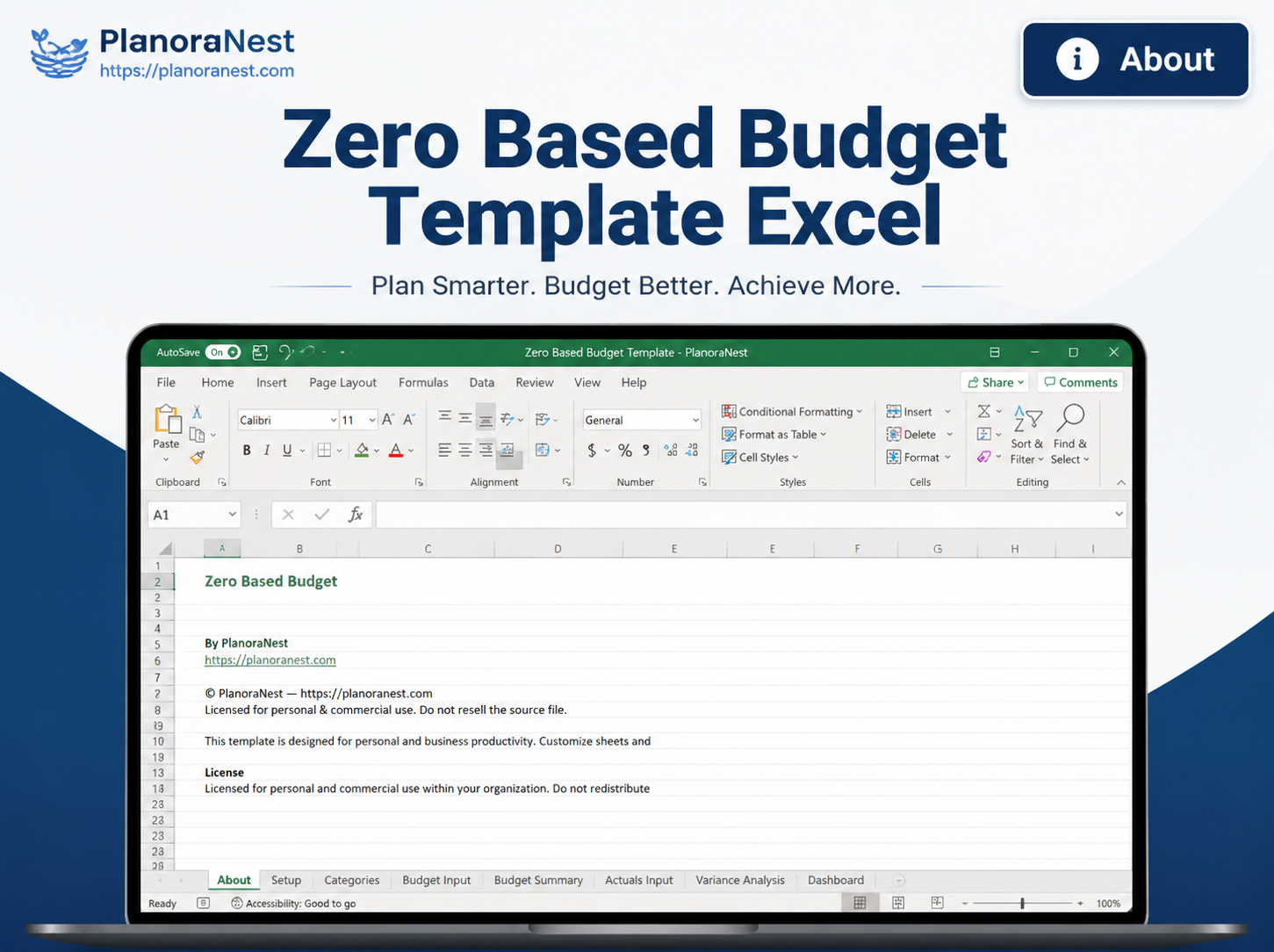Click the Normal view icon in status bar
1274x952 pixels.
(860, 903)
